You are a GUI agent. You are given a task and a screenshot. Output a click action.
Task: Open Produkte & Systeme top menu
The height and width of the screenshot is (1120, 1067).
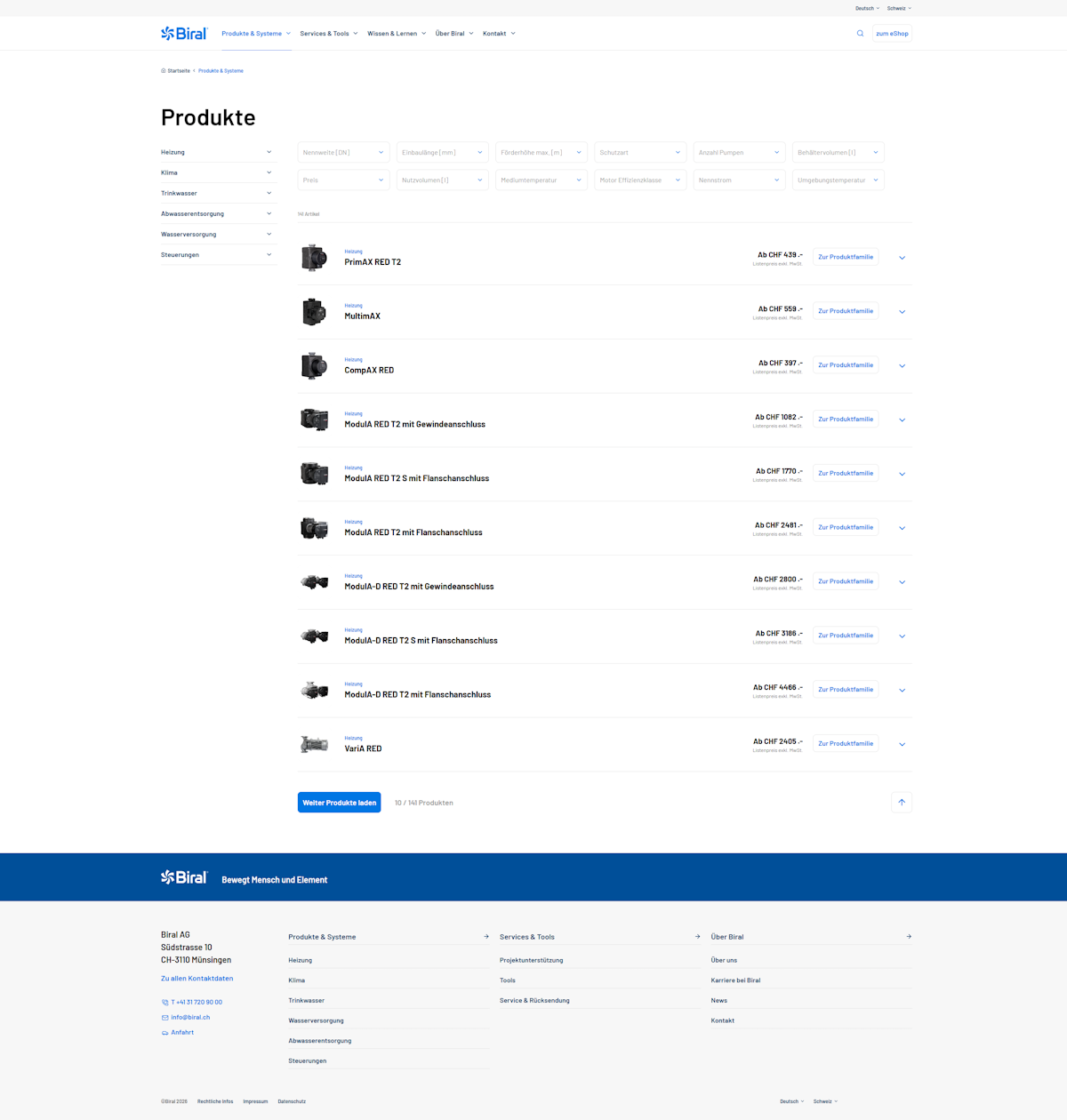[x=256, y=34]
